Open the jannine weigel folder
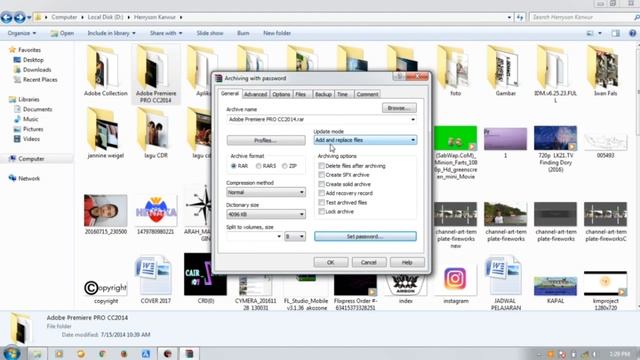 coord(105,133)
